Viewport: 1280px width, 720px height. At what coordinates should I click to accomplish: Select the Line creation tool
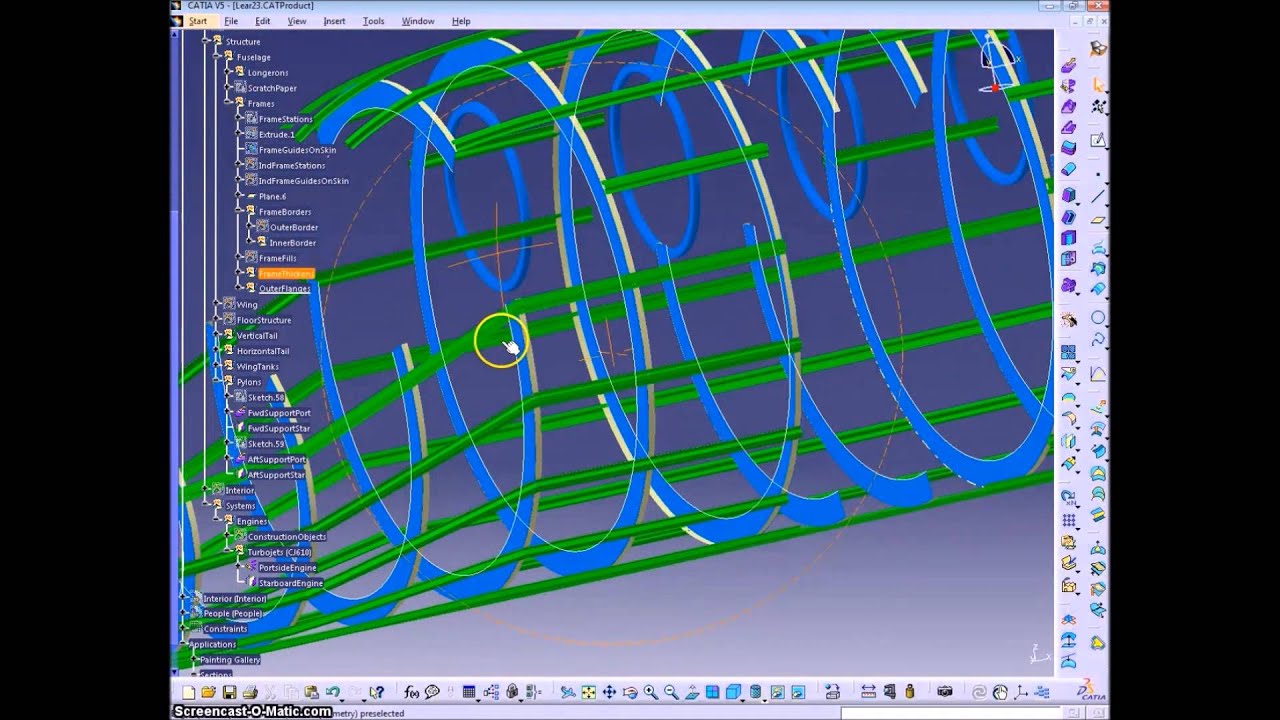pyautogui.click(x=1097, y=195)
